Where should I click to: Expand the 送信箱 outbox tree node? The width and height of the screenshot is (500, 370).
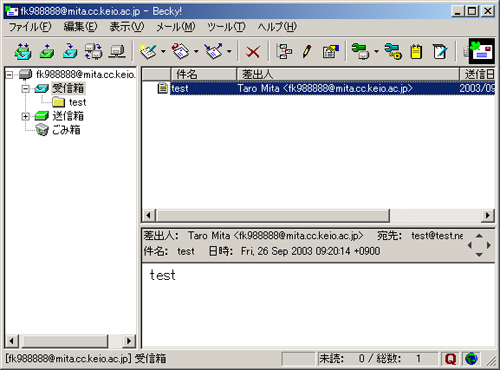click(x=25, y=116)
